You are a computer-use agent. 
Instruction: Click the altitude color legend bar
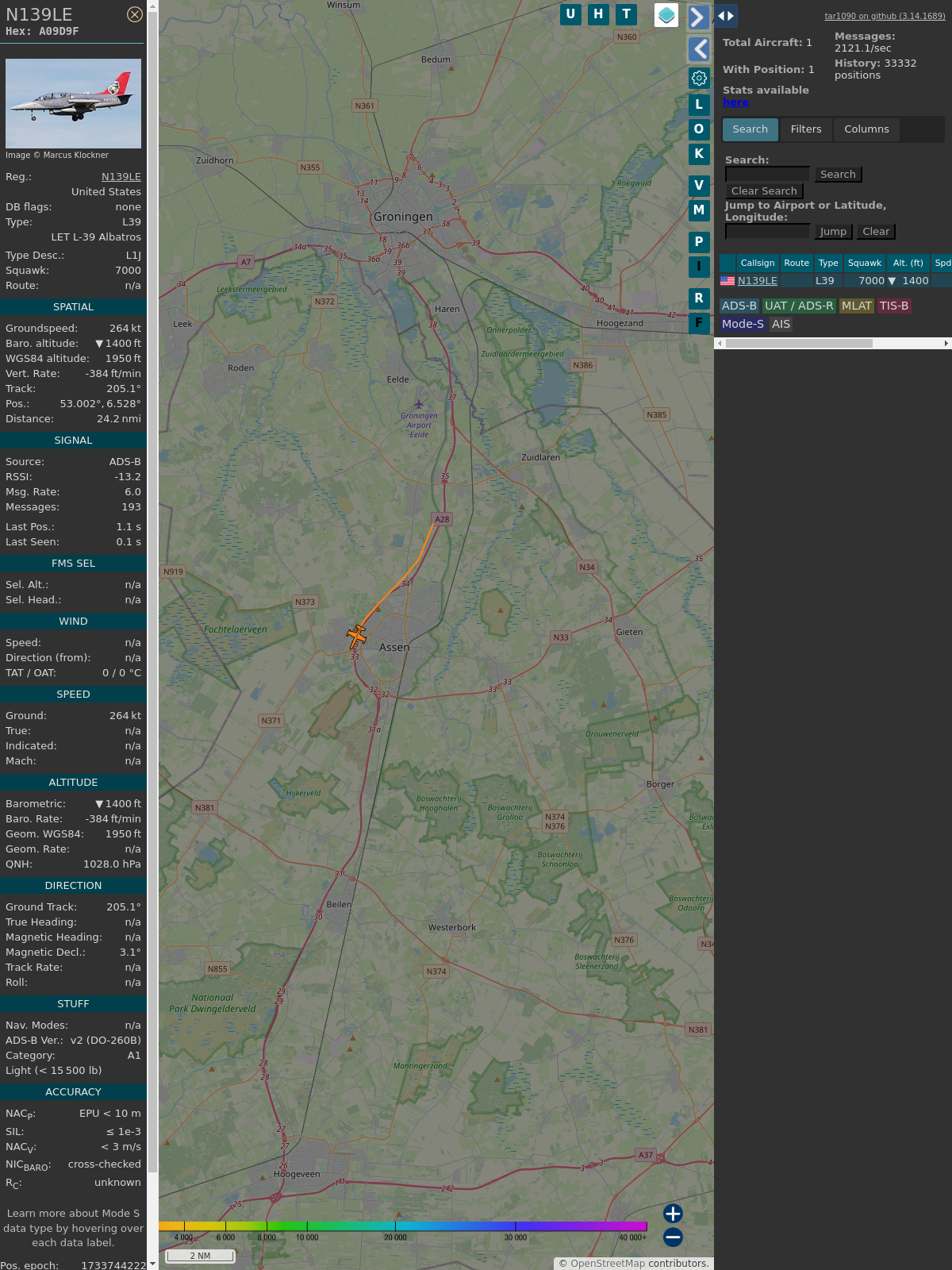(403, 1226)
